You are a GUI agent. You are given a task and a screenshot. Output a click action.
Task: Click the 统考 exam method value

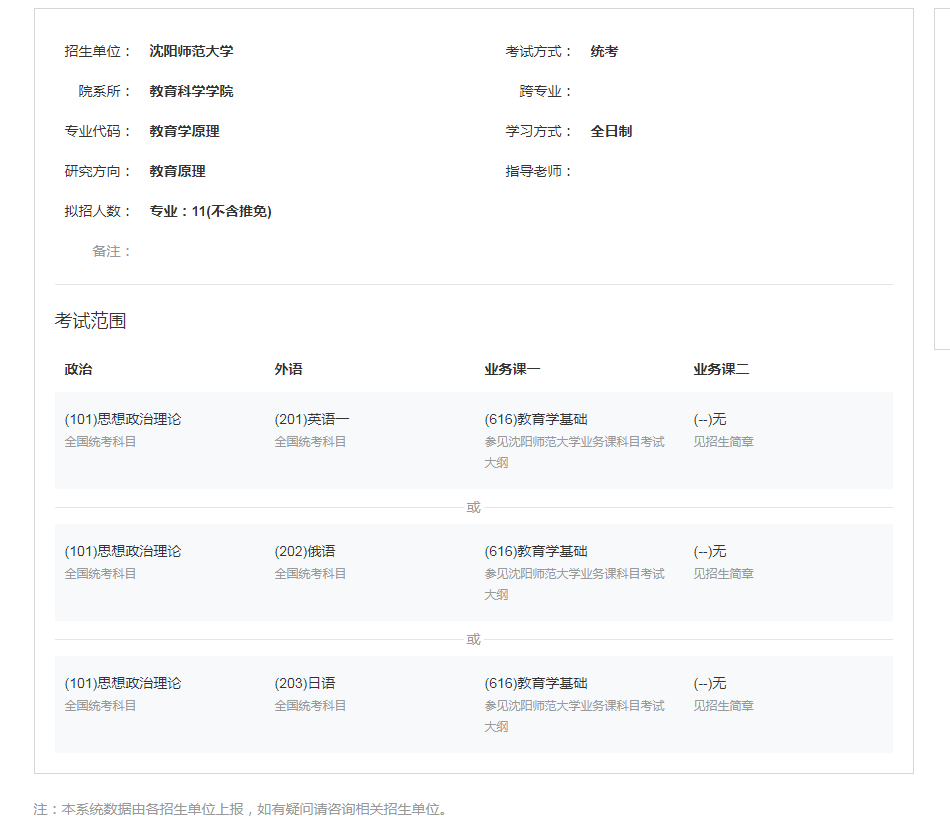[x=604, y=51]
